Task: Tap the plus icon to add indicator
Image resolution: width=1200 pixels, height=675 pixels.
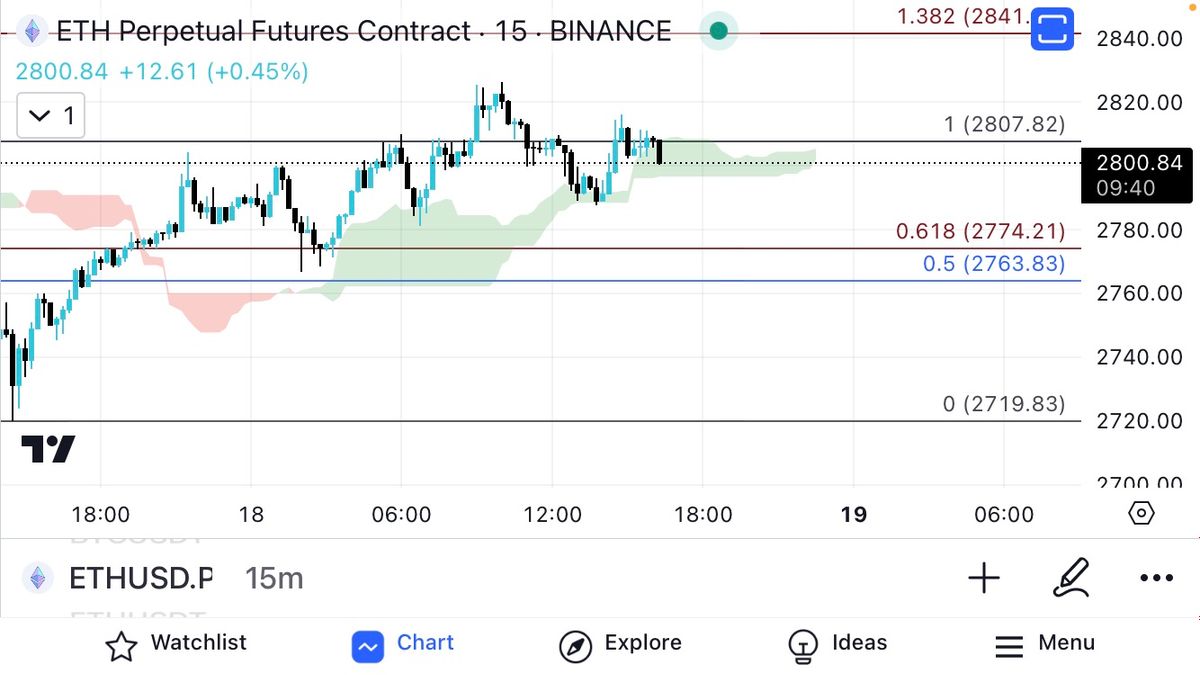Action: point(984,578)
